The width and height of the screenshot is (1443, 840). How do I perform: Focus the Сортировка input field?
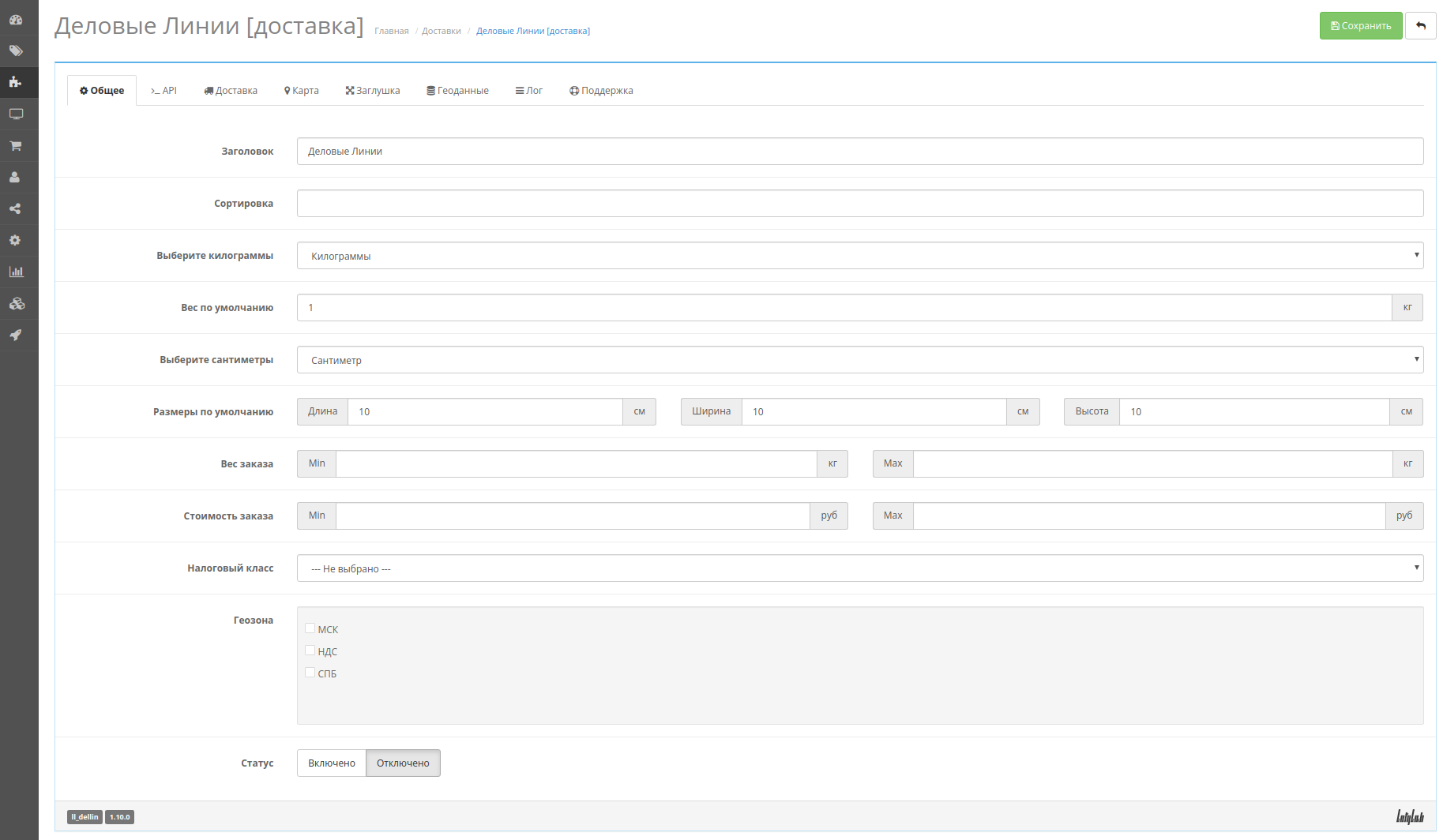click(x=860, y=204)
